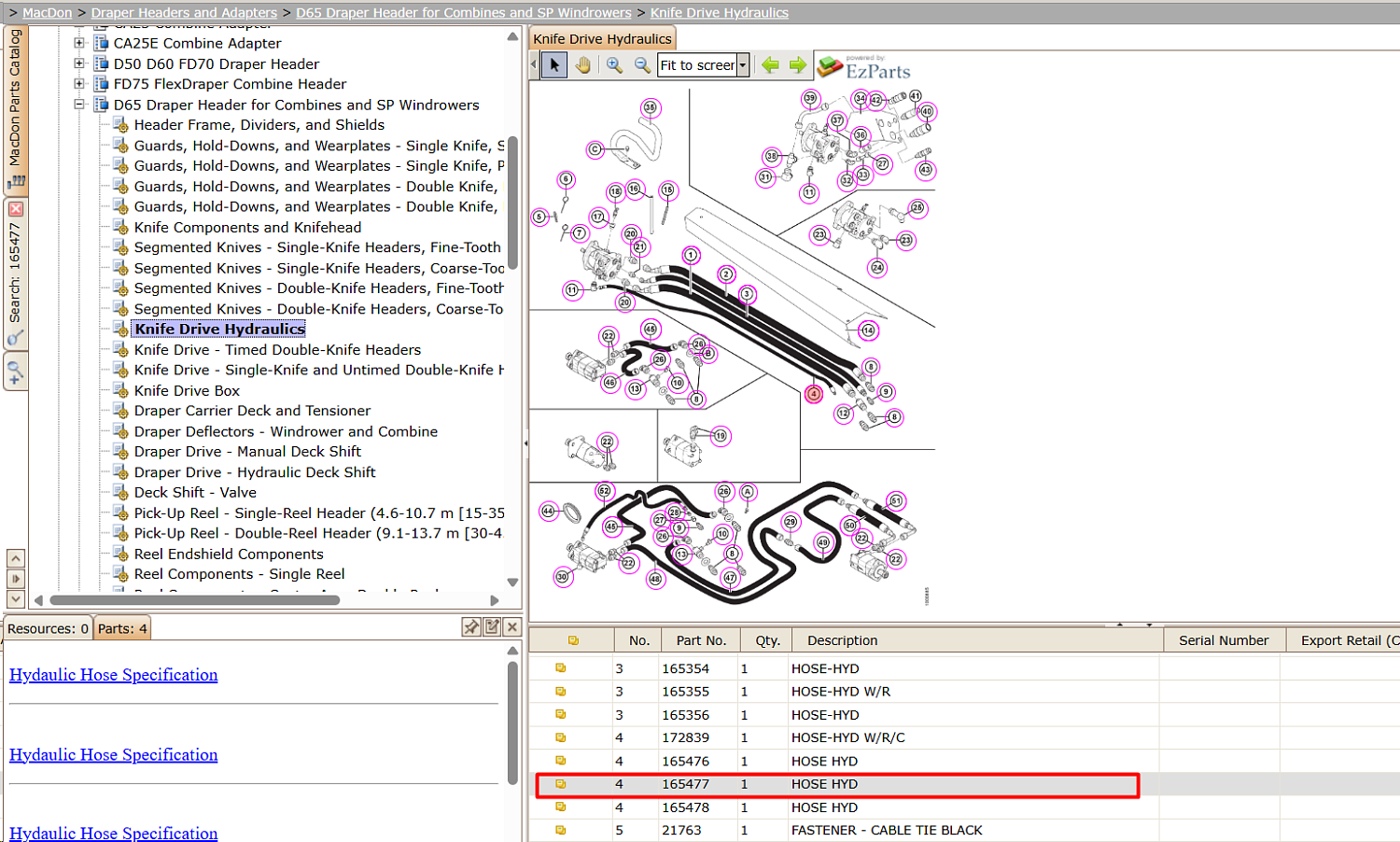
Task: Open third Hydaulic Hose Specification link
Action: click(x=114, y=833)
